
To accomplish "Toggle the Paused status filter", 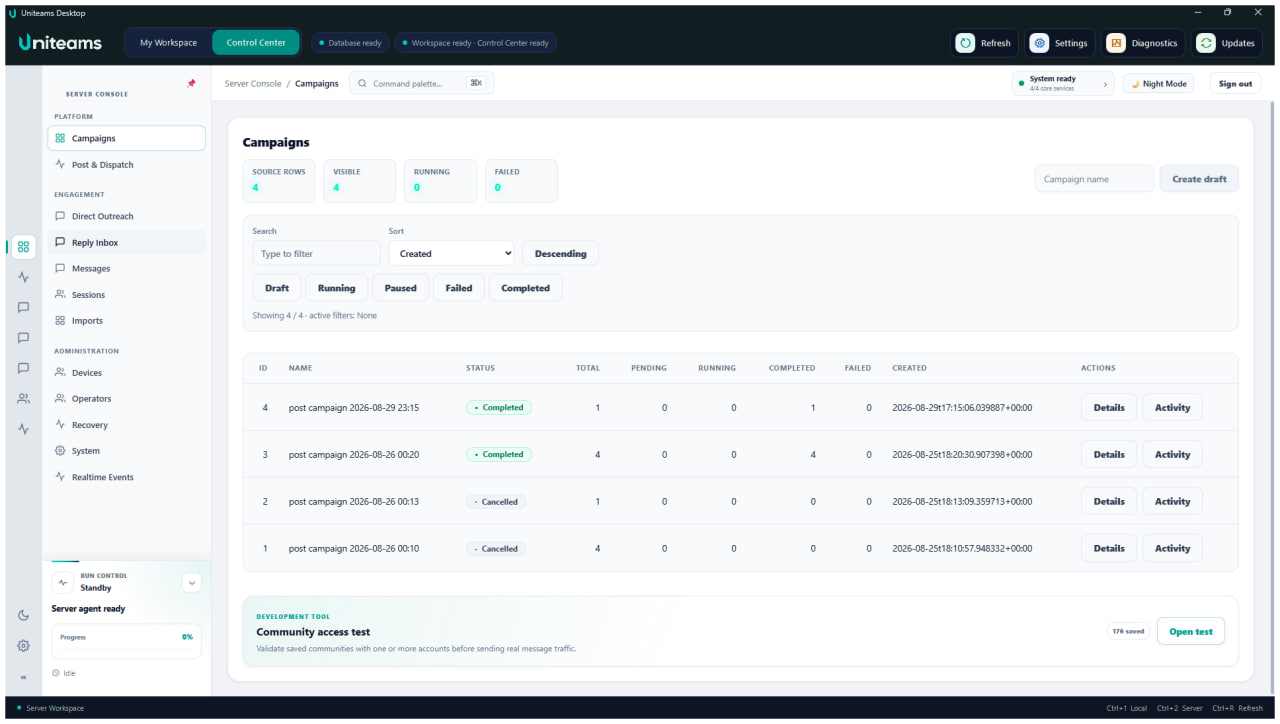I will 400,288.
